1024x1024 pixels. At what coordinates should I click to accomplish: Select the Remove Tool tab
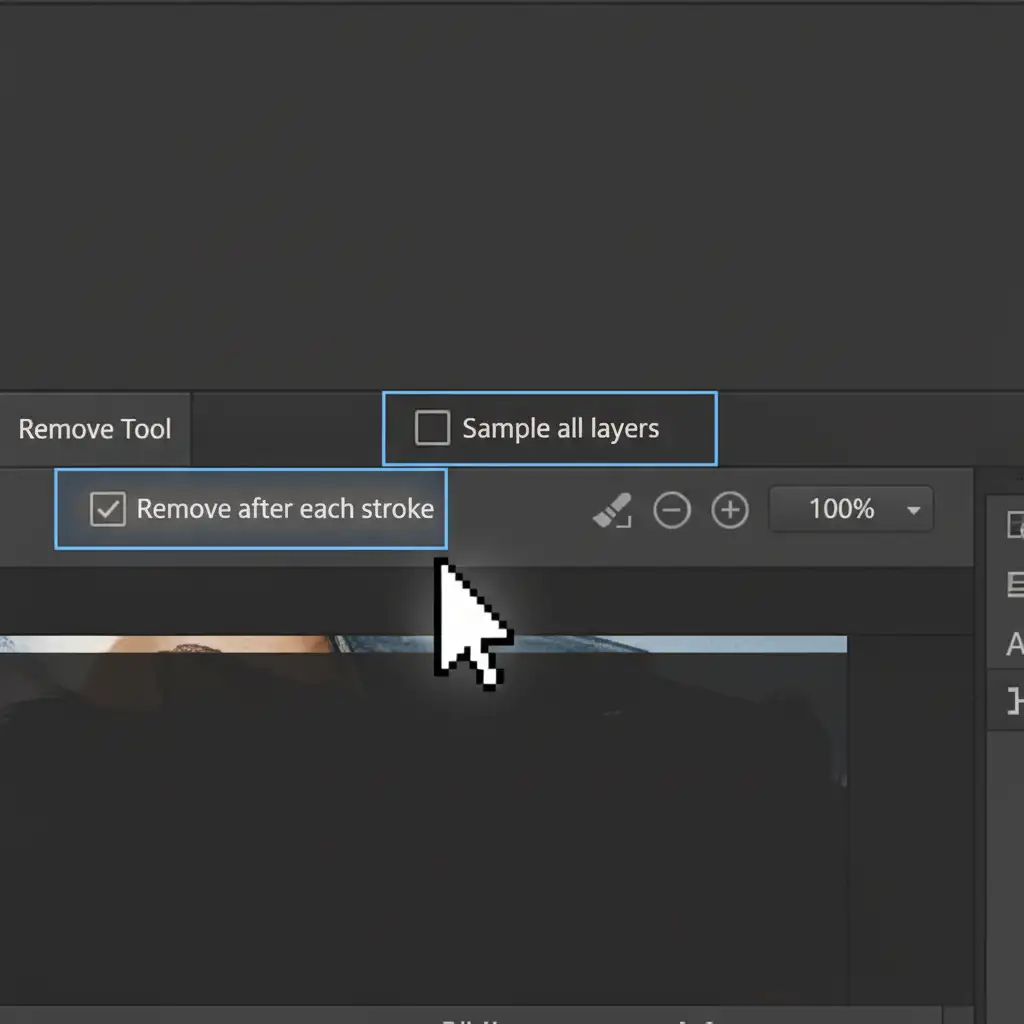click(95, 430)
